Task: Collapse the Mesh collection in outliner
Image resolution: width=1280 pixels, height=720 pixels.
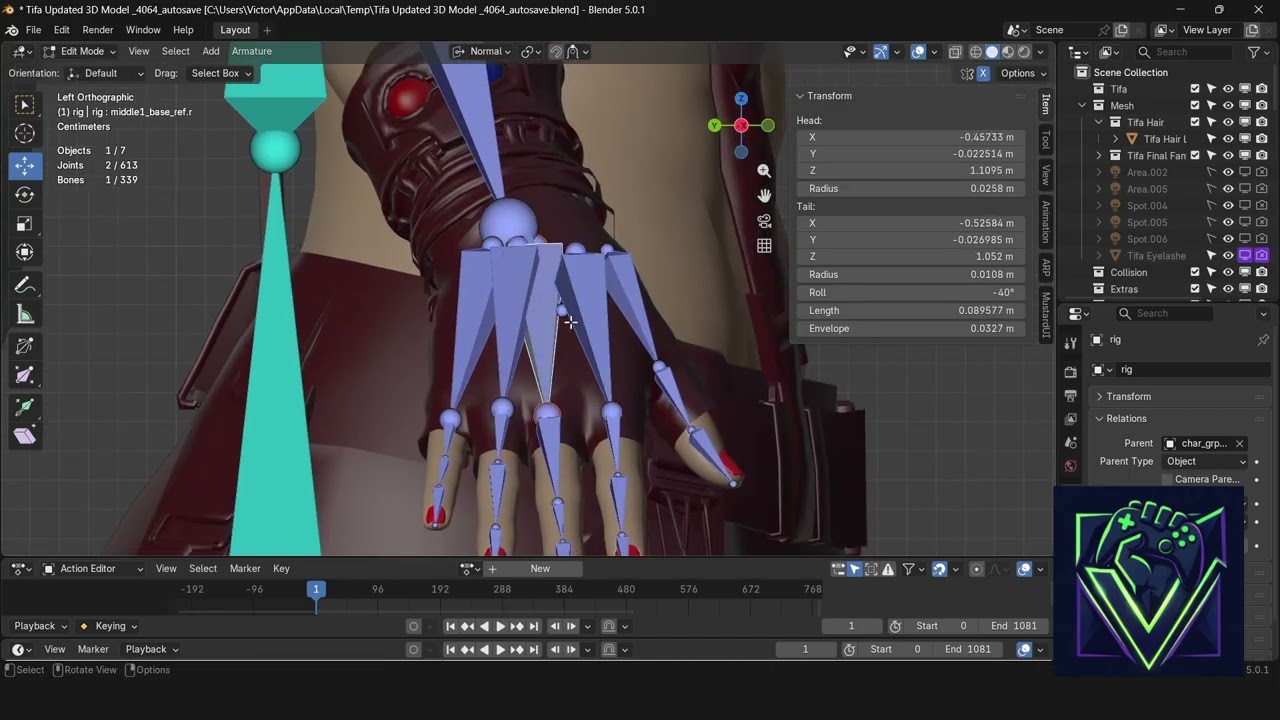Action: click(1083, 106)
